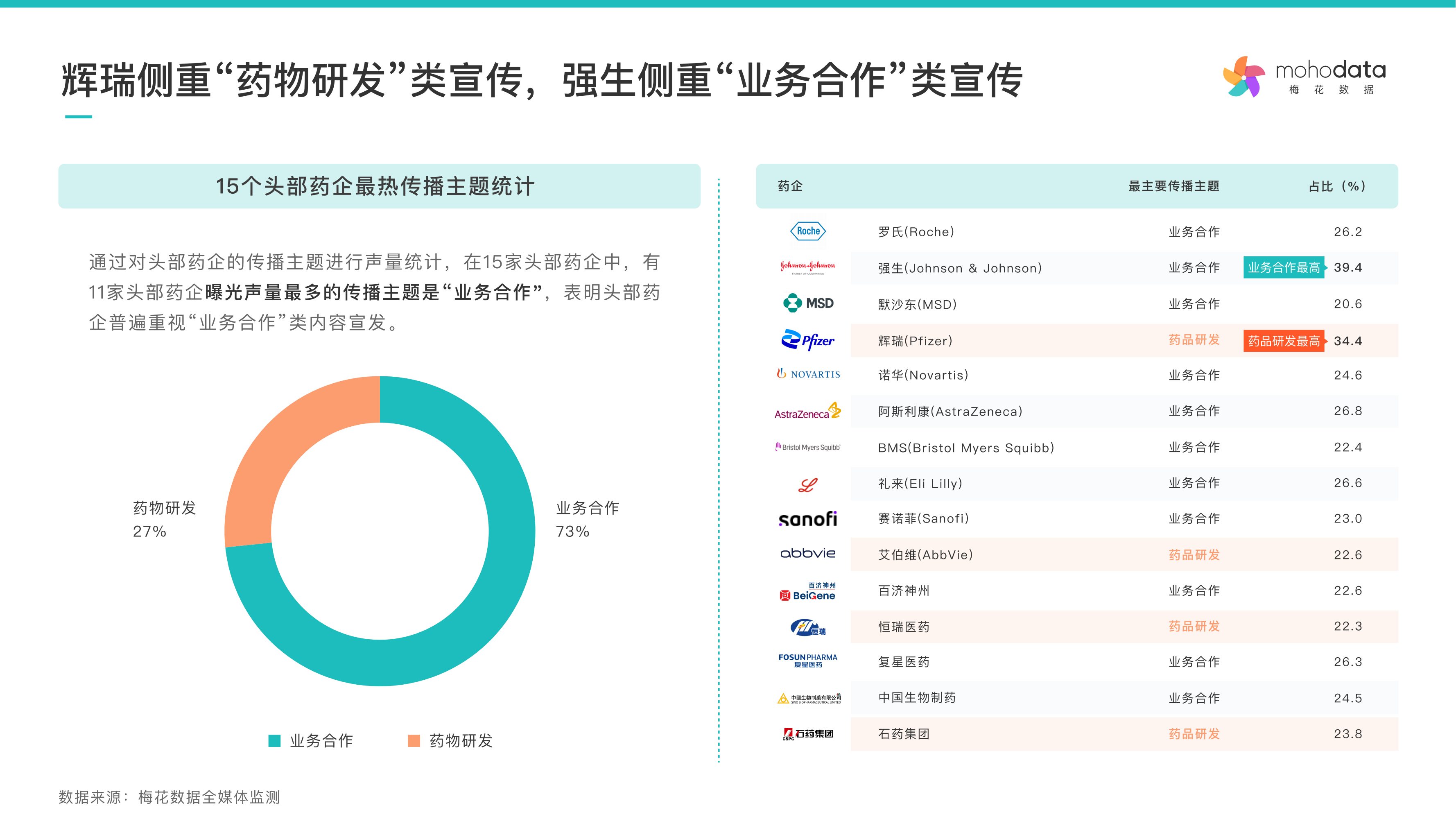Click the mohodata pinwheel logo
The height and width of the screenshot is (819, 1456).
point(1243,77)
